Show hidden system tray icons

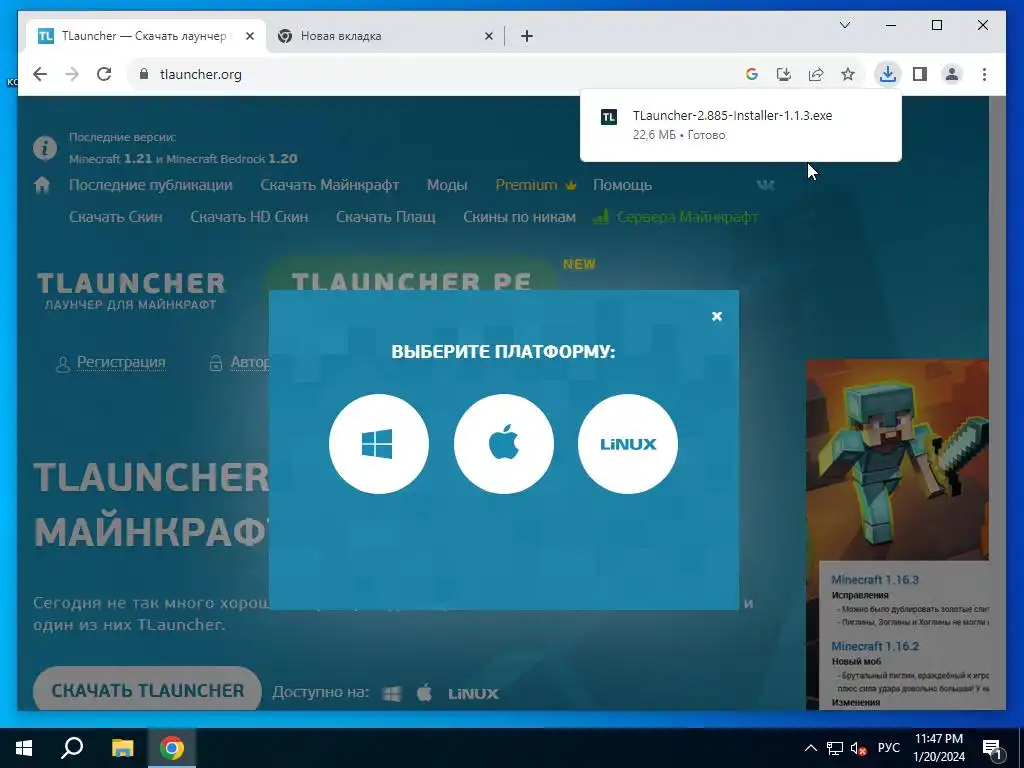click(810, 748)
